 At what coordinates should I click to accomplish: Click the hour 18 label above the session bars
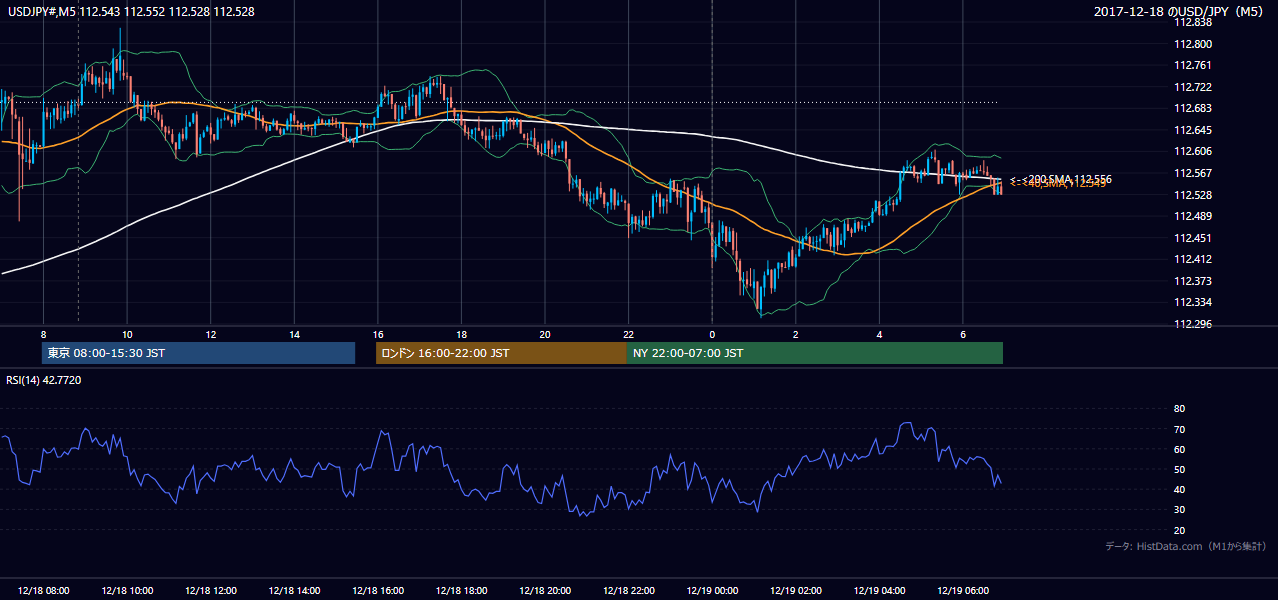(x=461, y=334)
